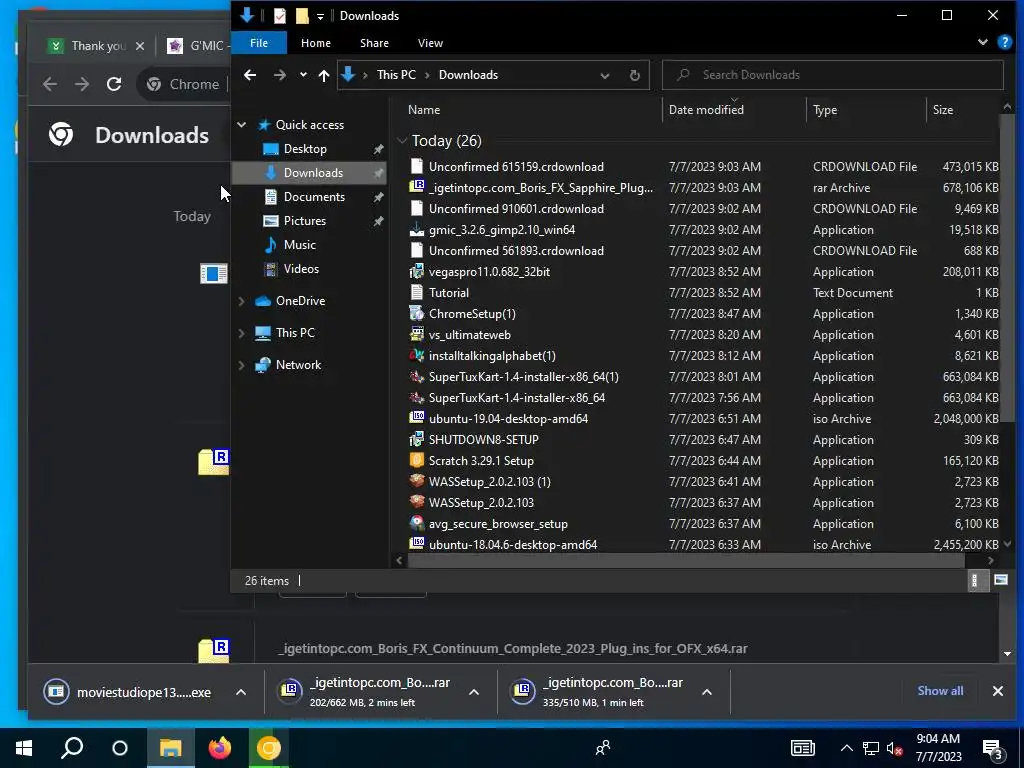Click the ChromeSetup(1) file icon
Screen dimensions: 1024x768
coord(417,313)
